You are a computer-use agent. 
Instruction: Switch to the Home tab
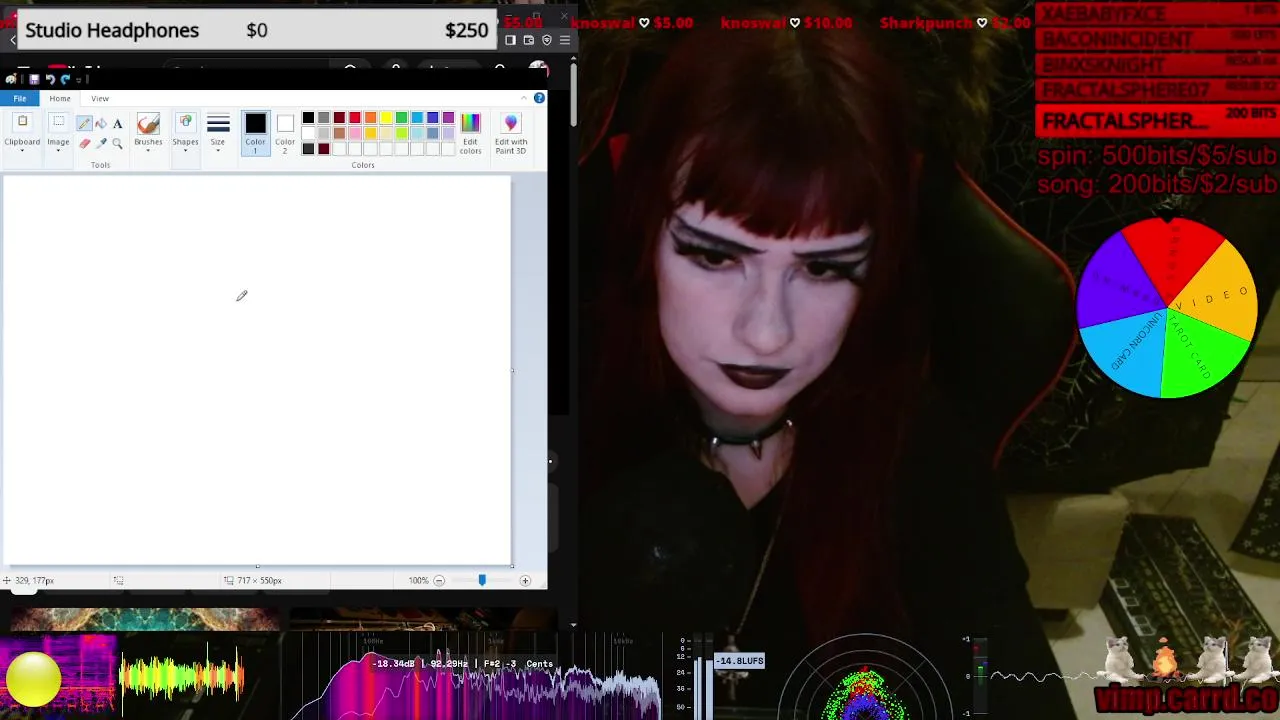60,98
